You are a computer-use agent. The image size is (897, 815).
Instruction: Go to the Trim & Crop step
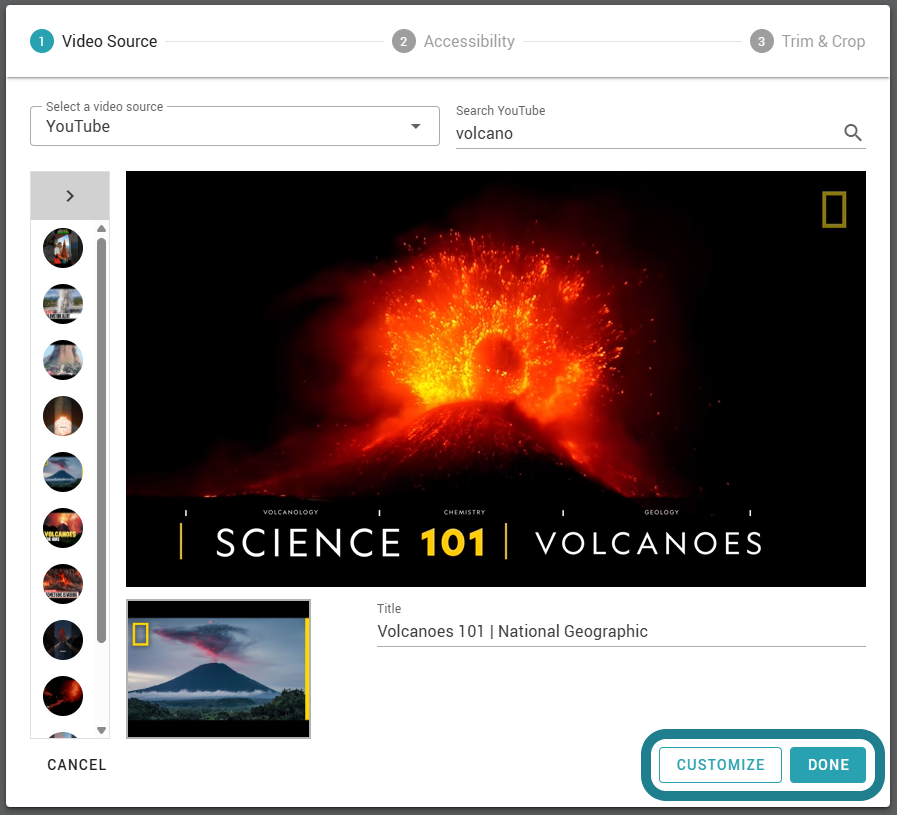pyautogui.click(x=808, y=41)
